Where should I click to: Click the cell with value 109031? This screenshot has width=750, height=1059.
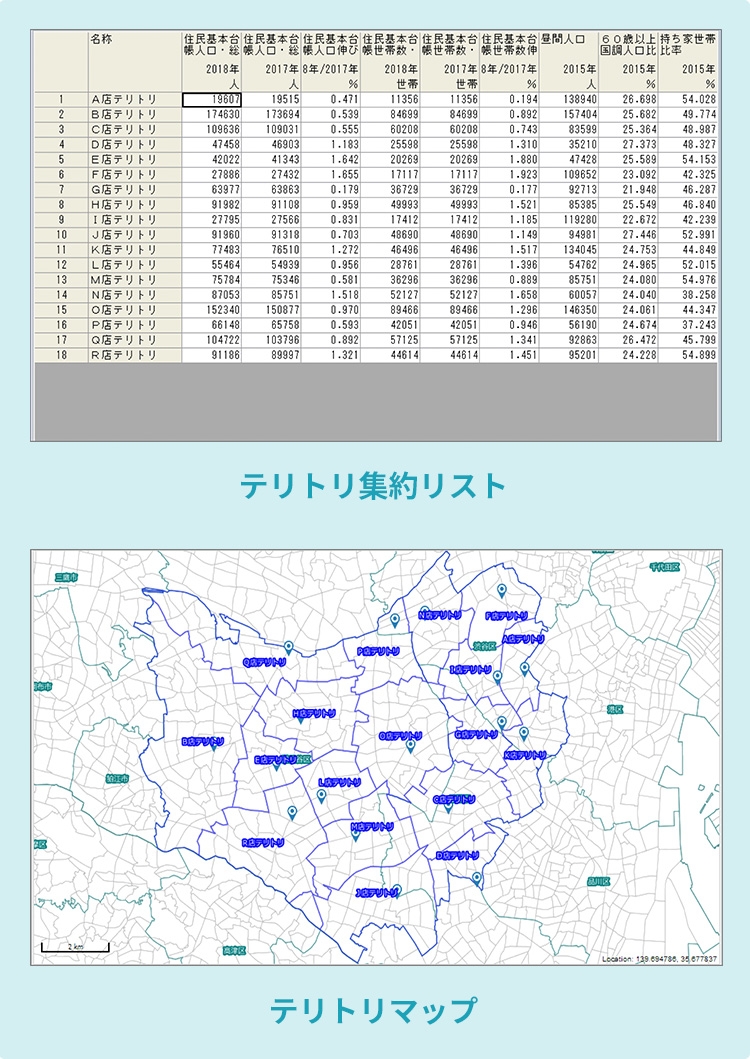(271, 129)
